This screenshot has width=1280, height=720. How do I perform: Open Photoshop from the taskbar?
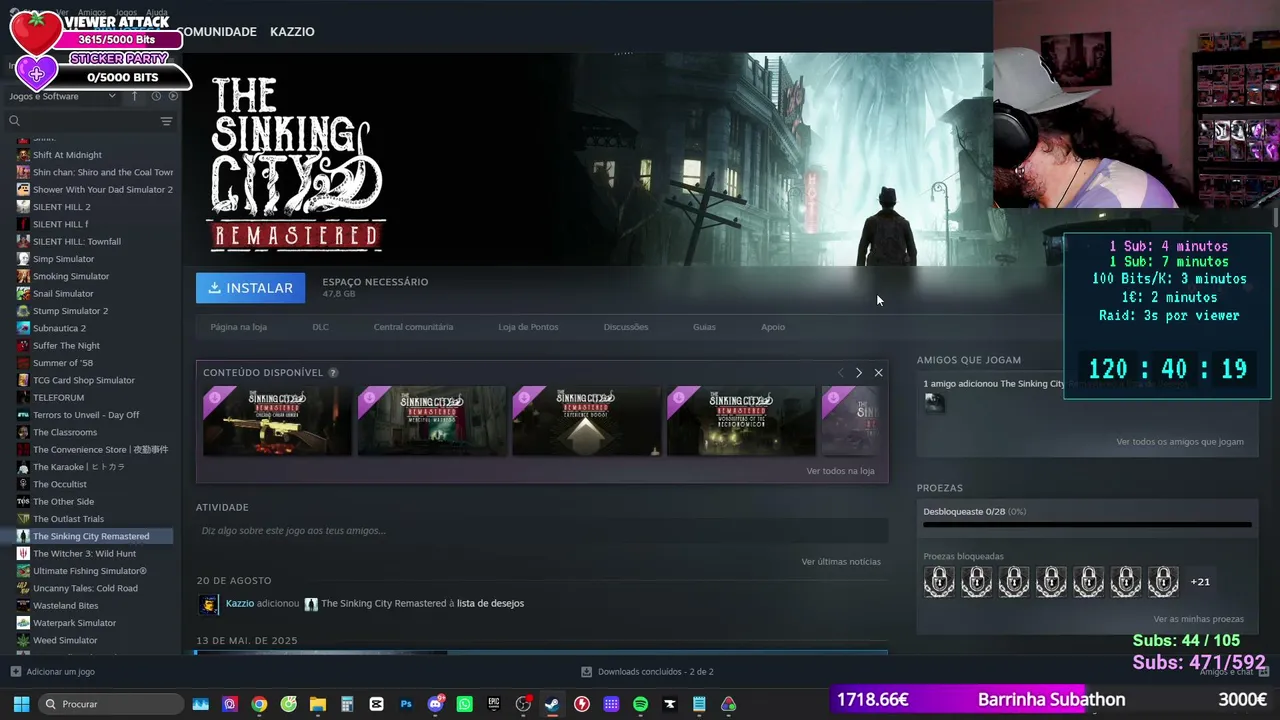[x=406, y=704]
